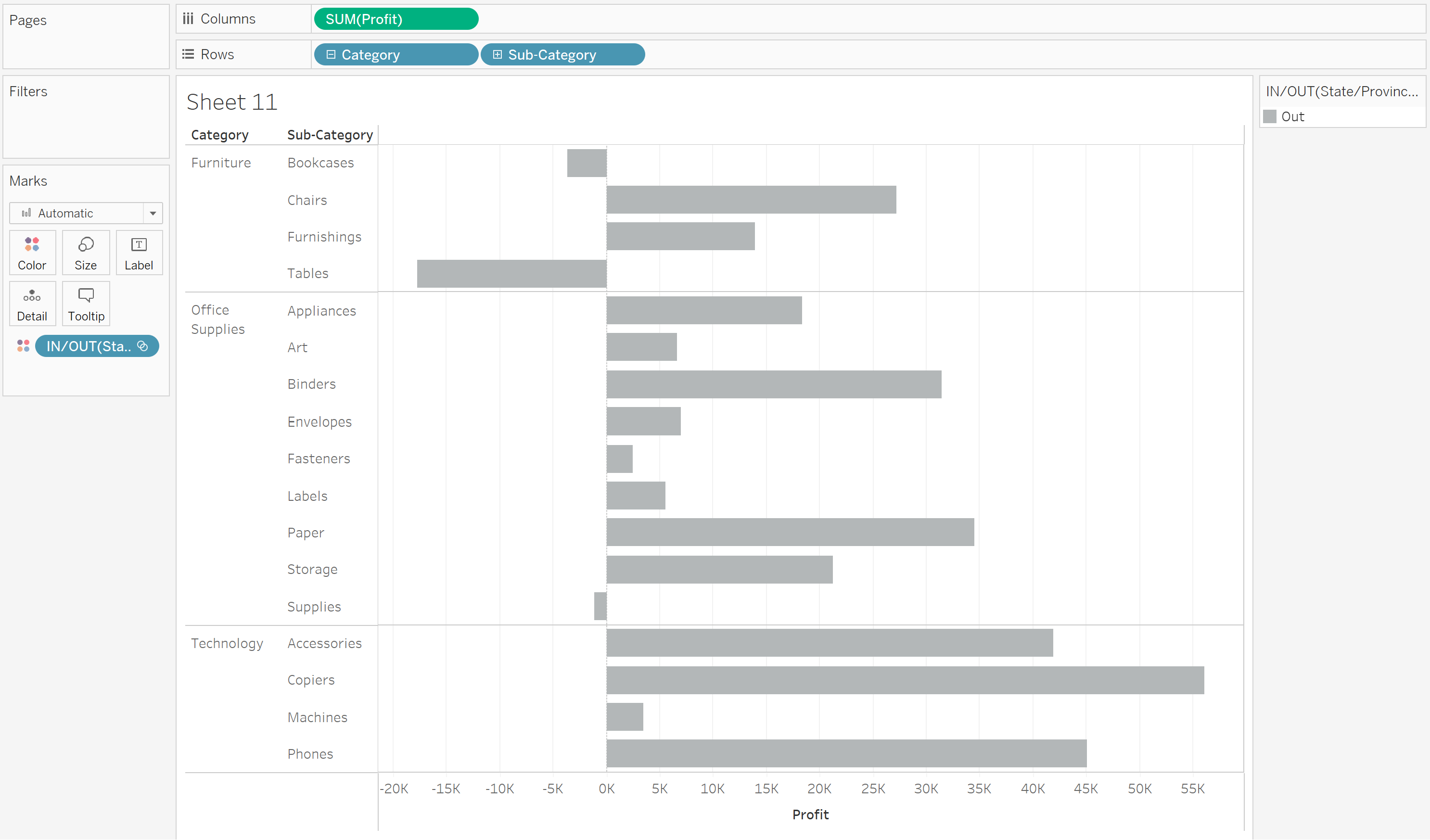The image size is (1430, 840).
Task: Select the IN/OUT(Sta.. pill on Marks
Action: point(97,346)
